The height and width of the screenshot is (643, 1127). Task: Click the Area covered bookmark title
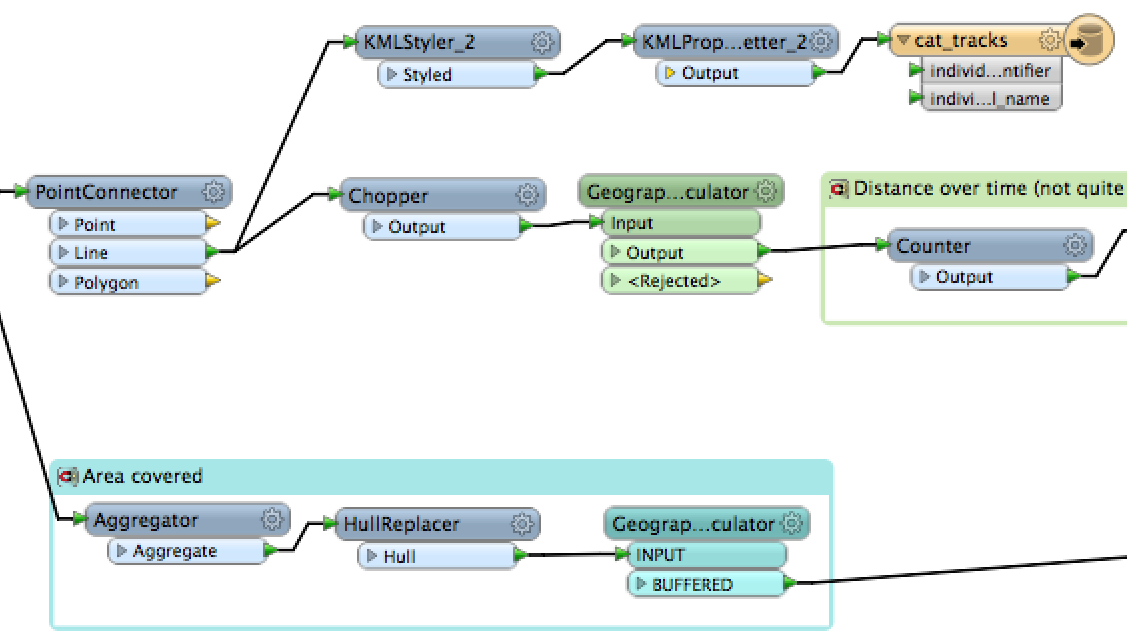point(143,476)
